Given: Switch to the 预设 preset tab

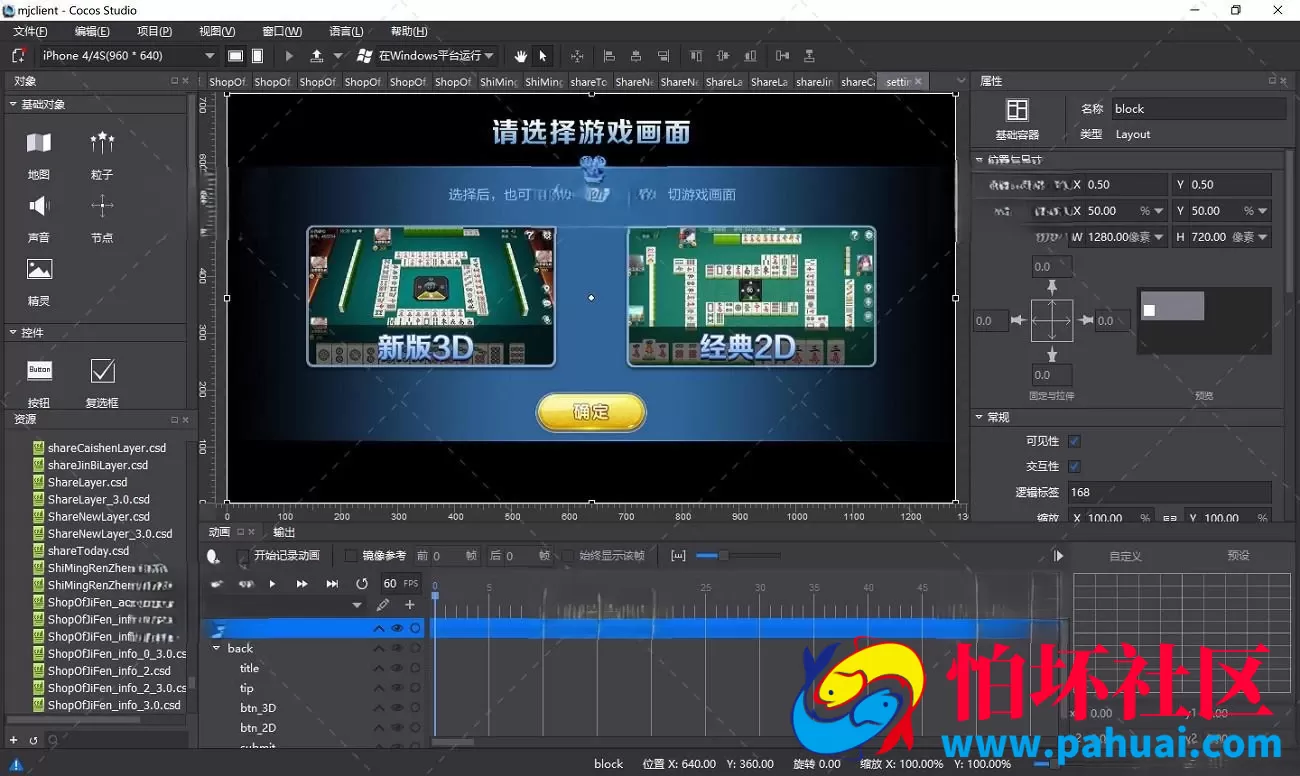Looking at the screenshot, I should coord(1239,556).
